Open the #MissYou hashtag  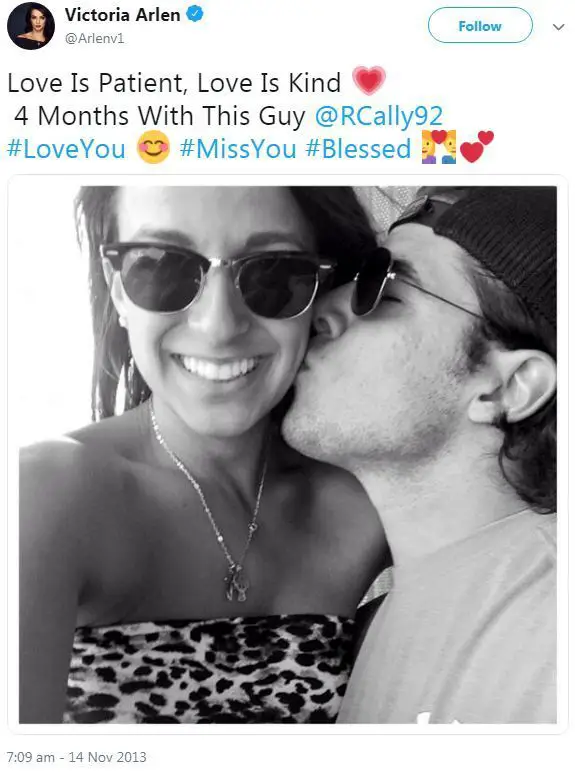click(x=238, y=148)
